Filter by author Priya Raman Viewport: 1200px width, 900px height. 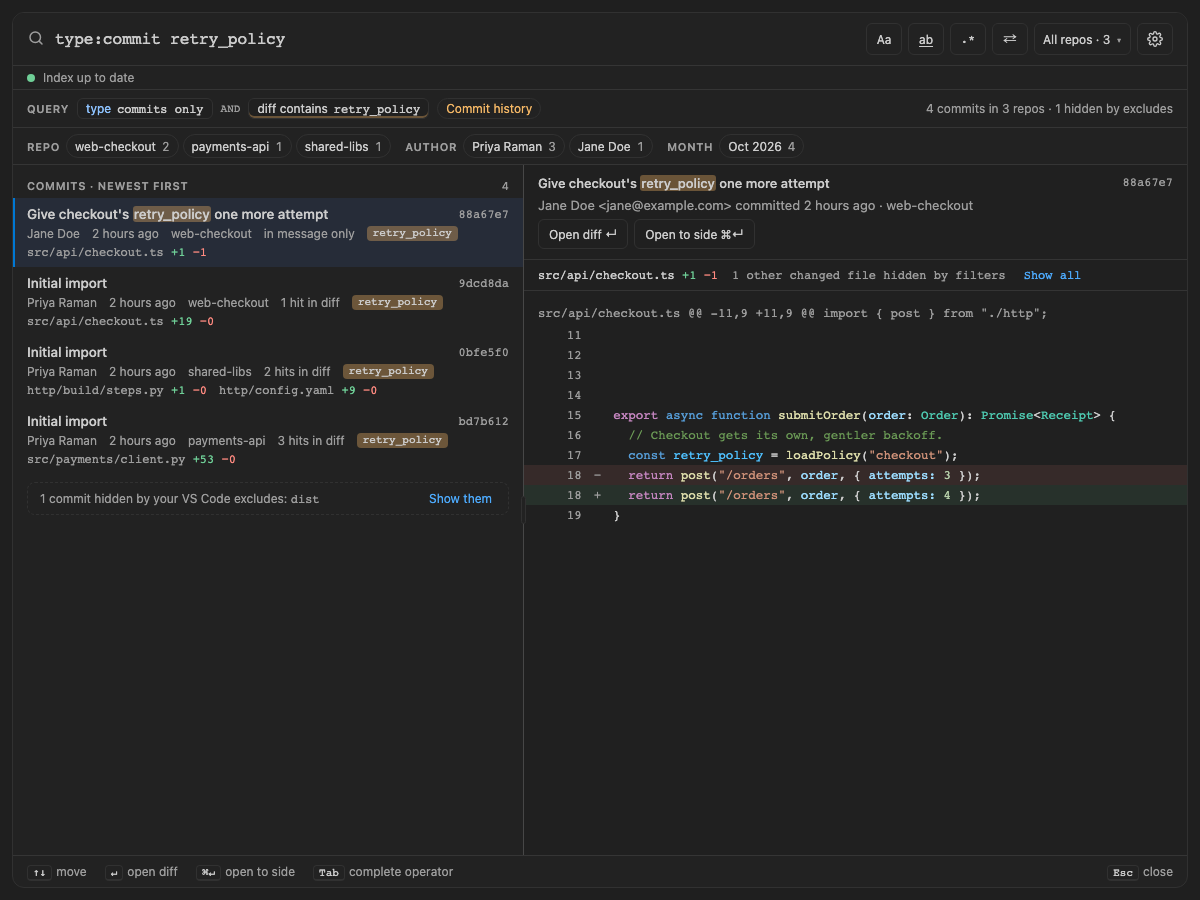[515, 147]
